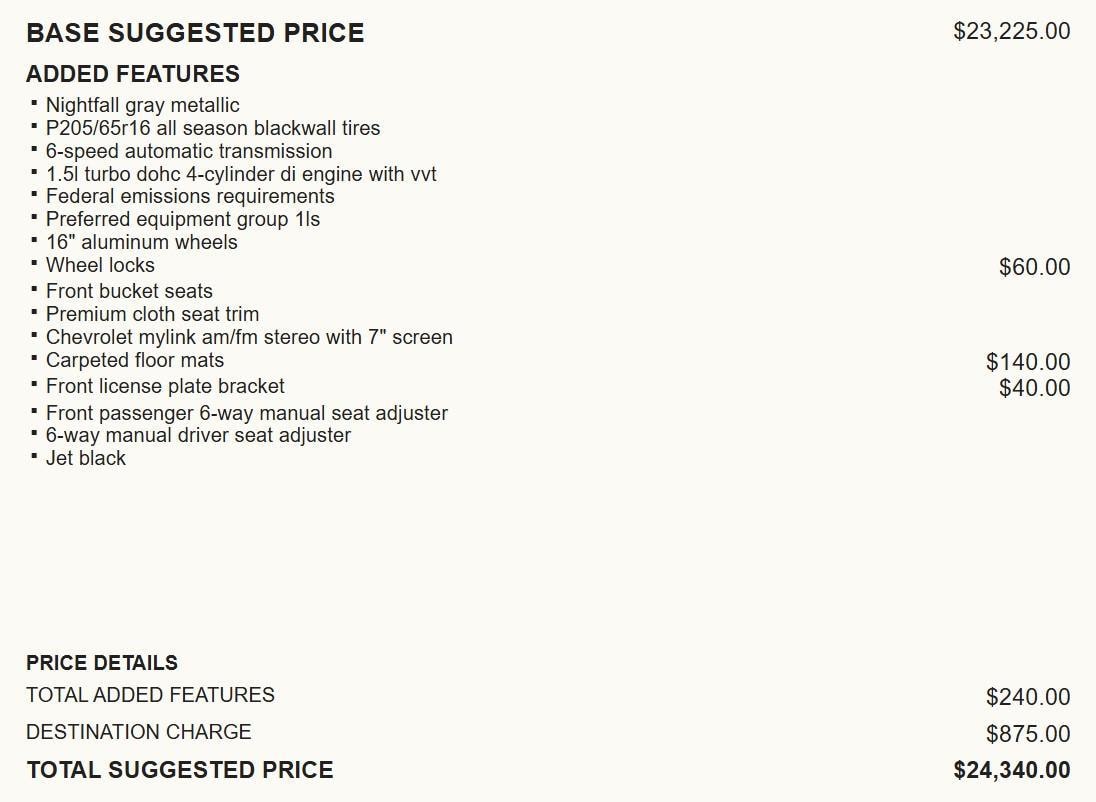Select the $140.00 floor mats price

point(1027,362)
